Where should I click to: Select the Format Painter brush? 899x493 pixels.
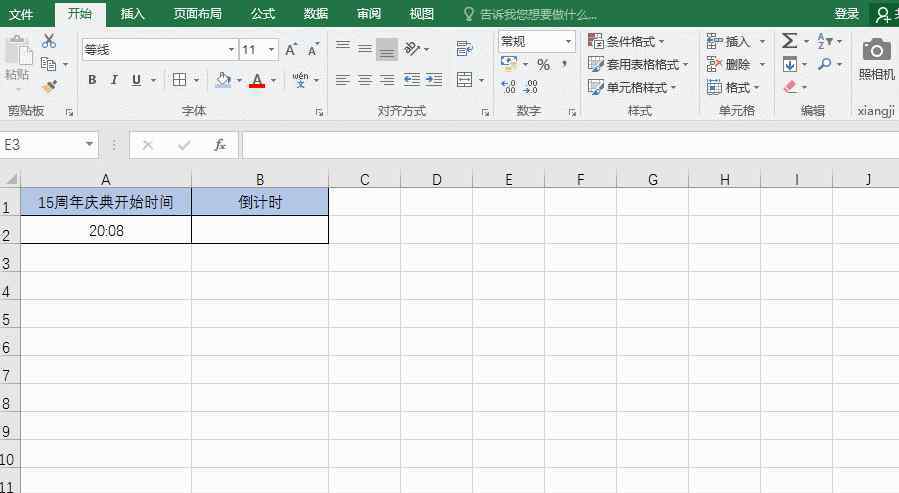[x=49, y=87]
